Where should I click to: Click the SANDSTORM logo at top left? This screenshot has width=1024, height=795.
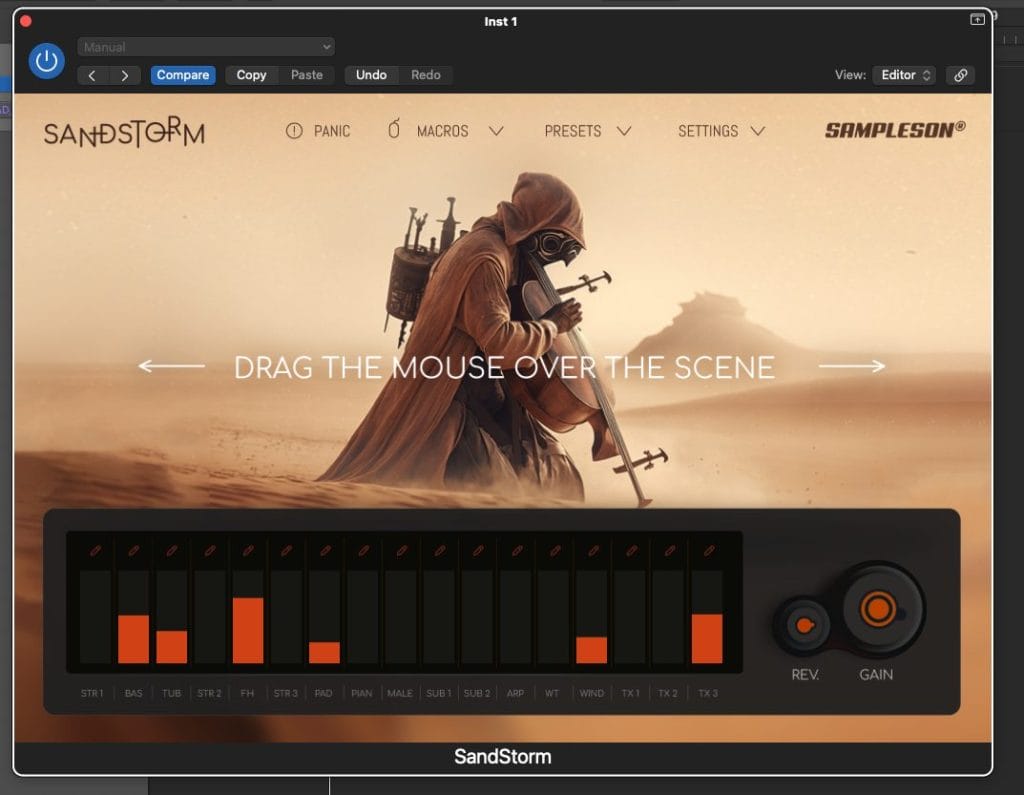(124, 133)
